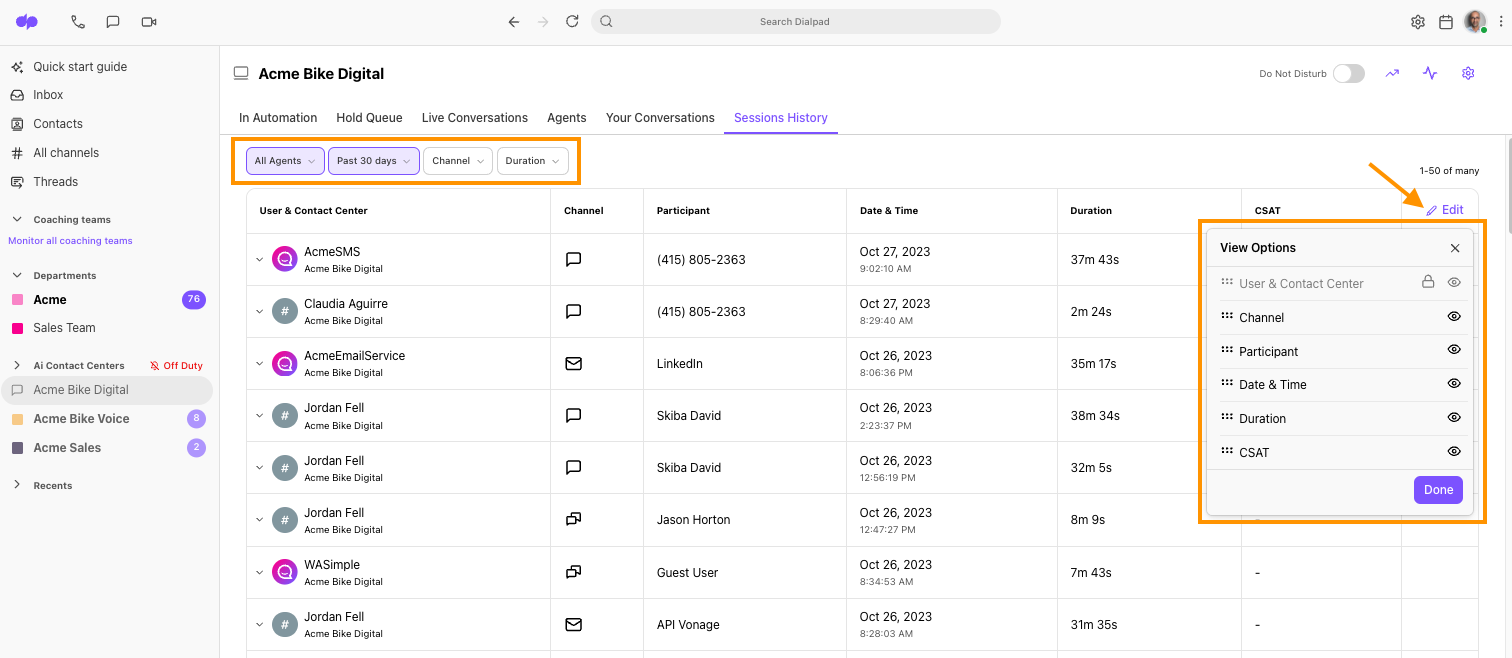Hide the CSAT column
Screen dimensions: 1512x658
(1454, 451)
